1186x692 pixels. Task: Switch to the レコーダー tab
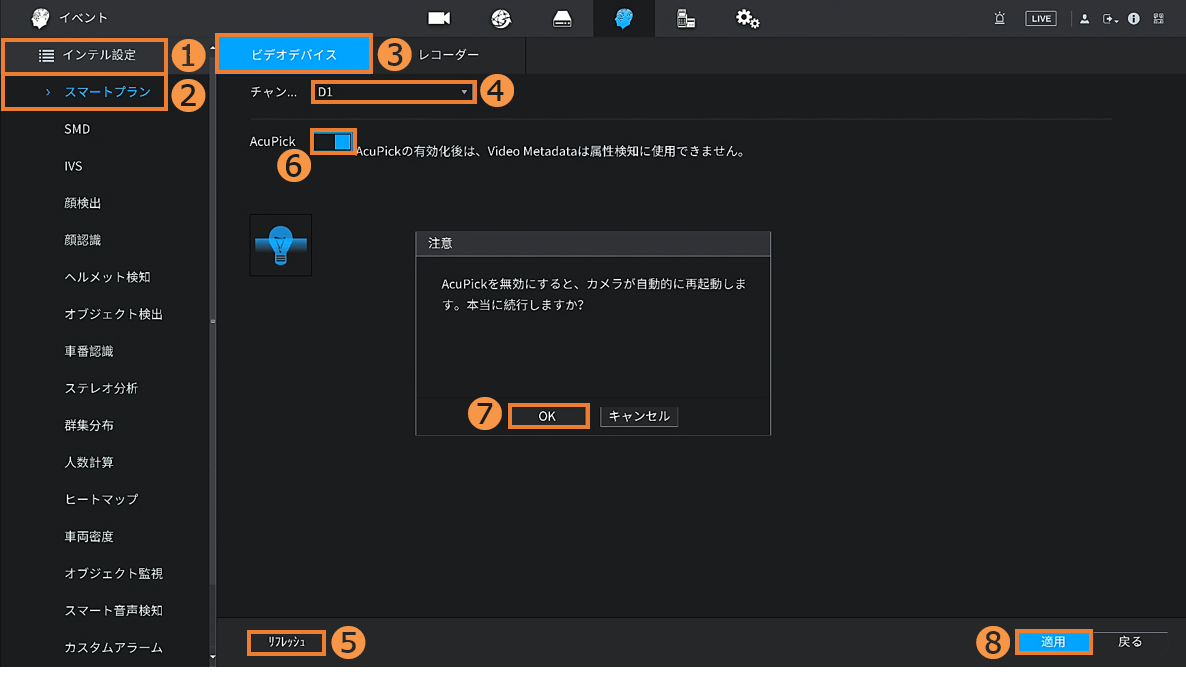point(449,54)
